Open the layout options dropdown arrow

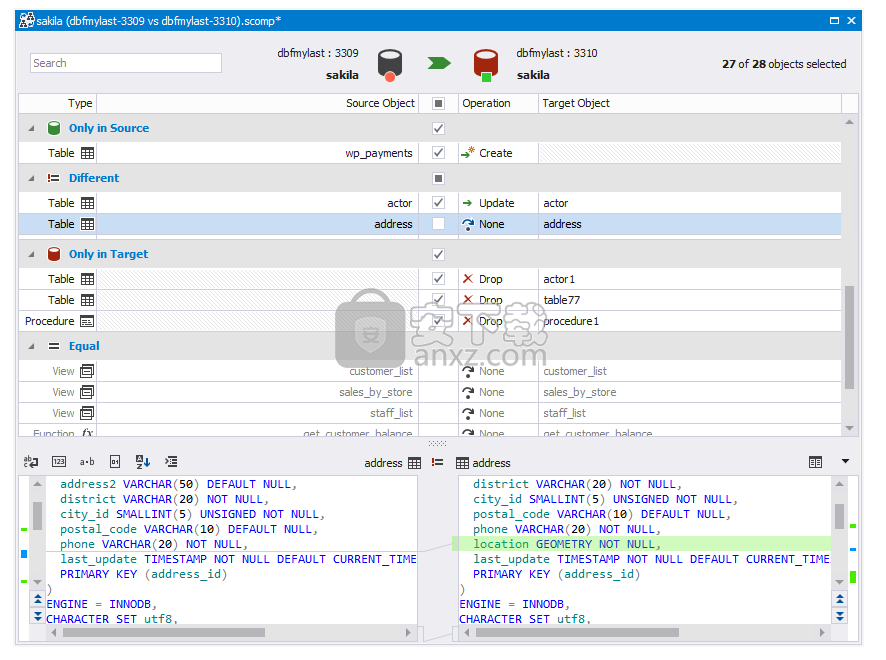[x=845, y=461]
